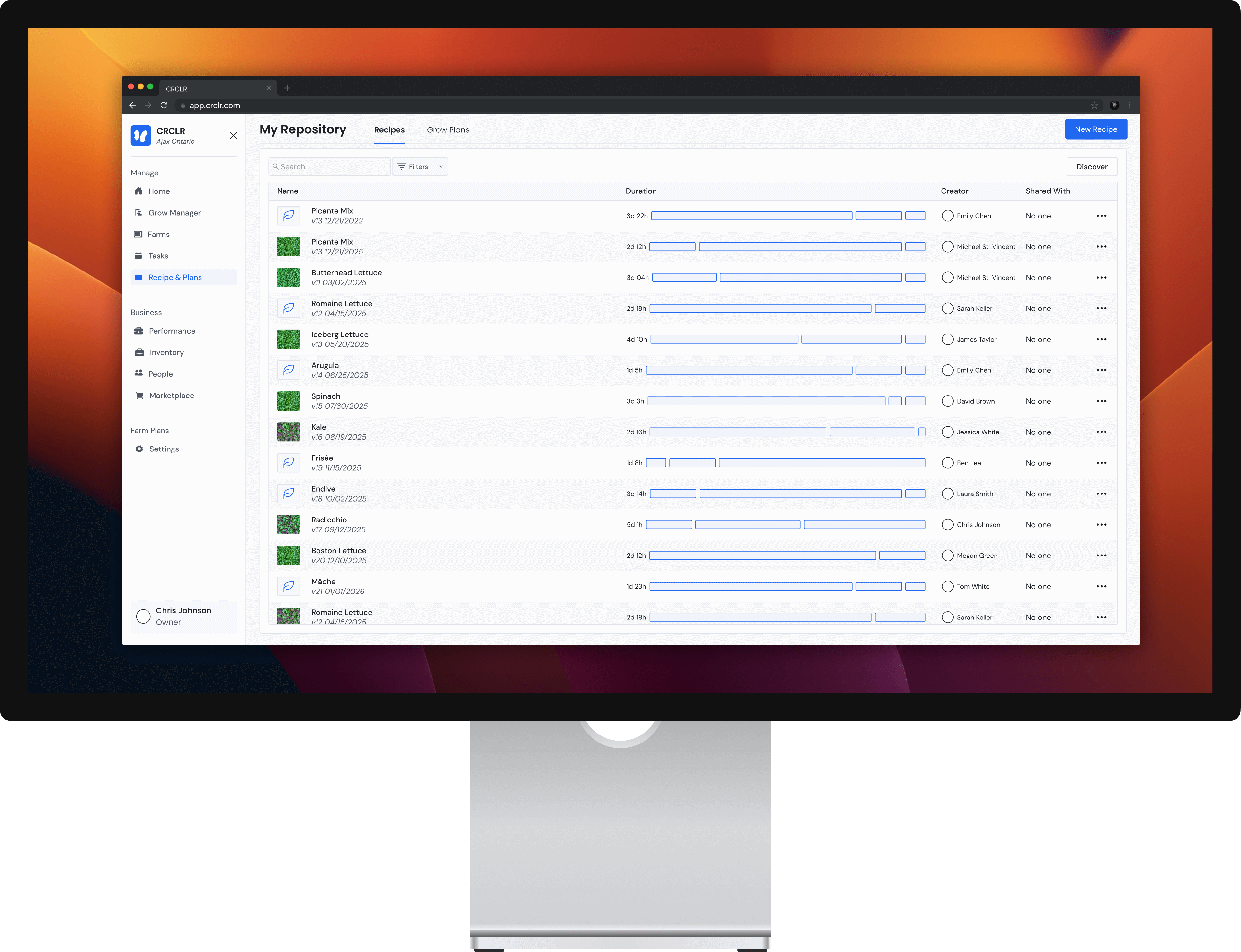Bookmark page with browser star icon
Viewport: 1241px width, 952px height.
click(1094, 105)
